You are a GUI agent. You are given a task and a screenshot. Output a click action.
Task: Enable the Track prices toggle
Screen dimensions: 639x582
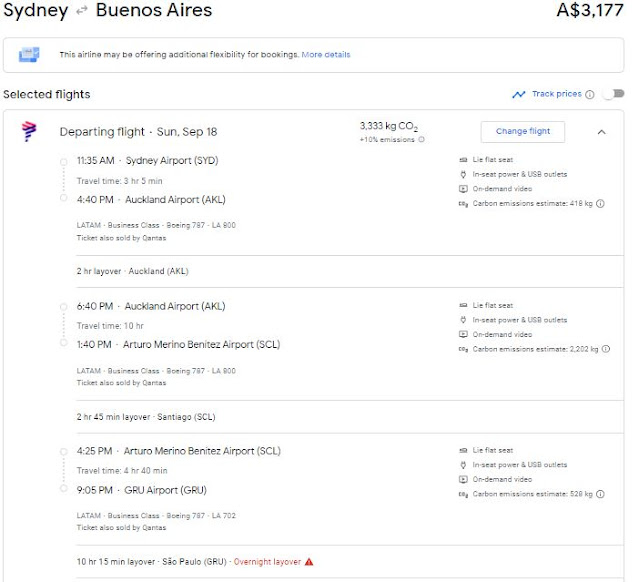[611, 95]
